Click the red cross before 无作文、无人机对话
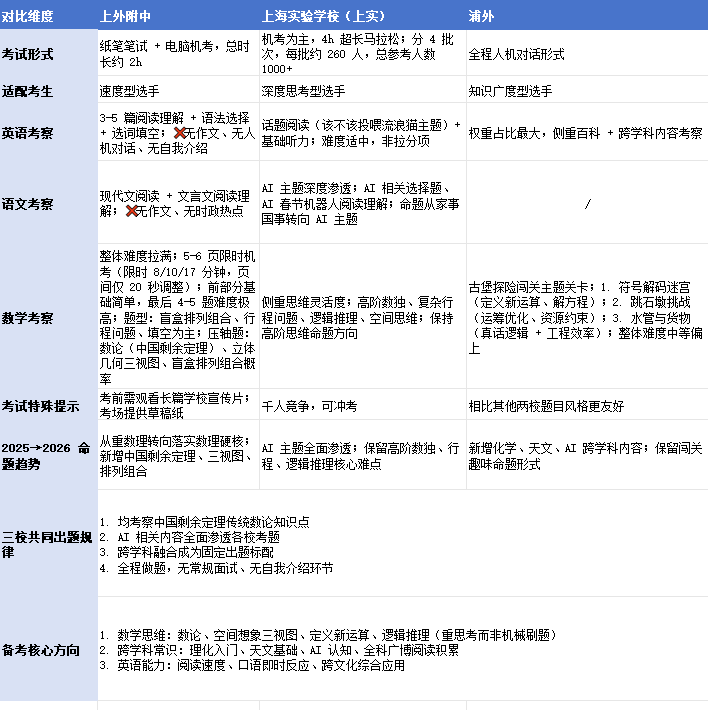The width and height of the screenshot is (708, 710). pos(179,133)
